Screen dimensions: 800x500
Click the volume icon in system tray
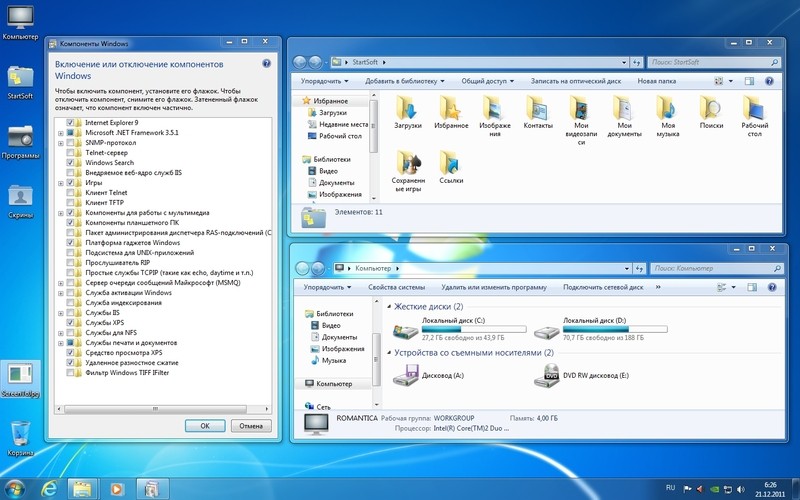coord(740,489)
